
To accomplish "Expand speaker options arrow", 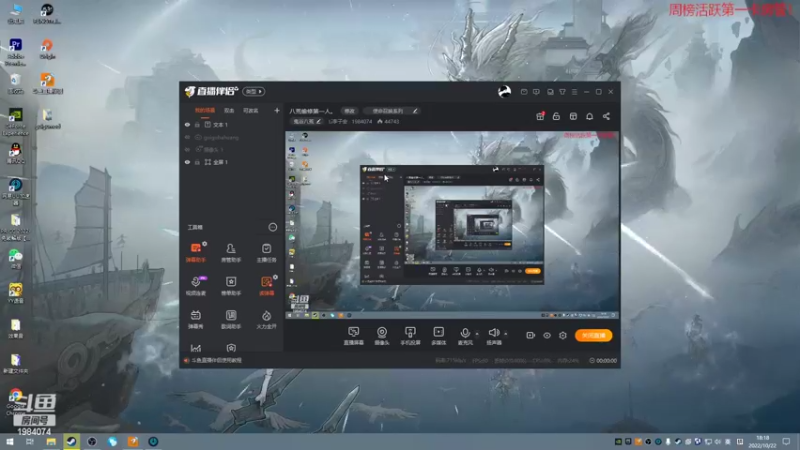I will click(506, 334).
